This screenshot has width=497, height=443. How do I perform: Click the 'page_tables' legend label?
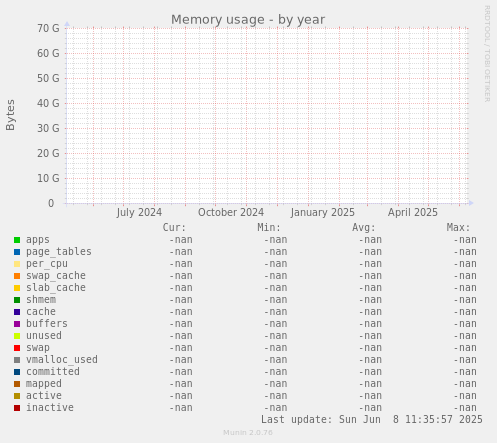tap(59, 252)
